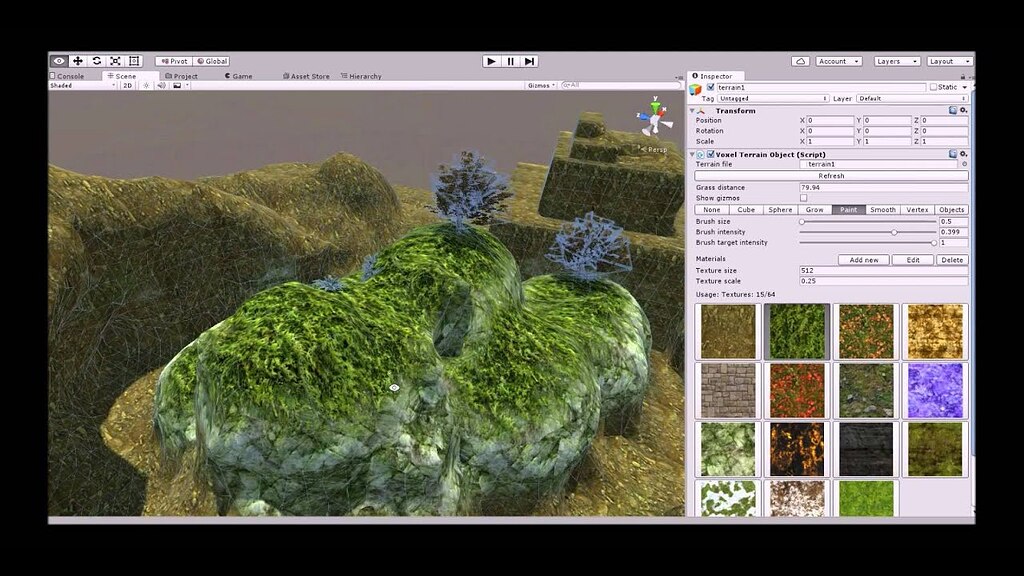Toggle scene lighting in the Scene view

[147, 85]
